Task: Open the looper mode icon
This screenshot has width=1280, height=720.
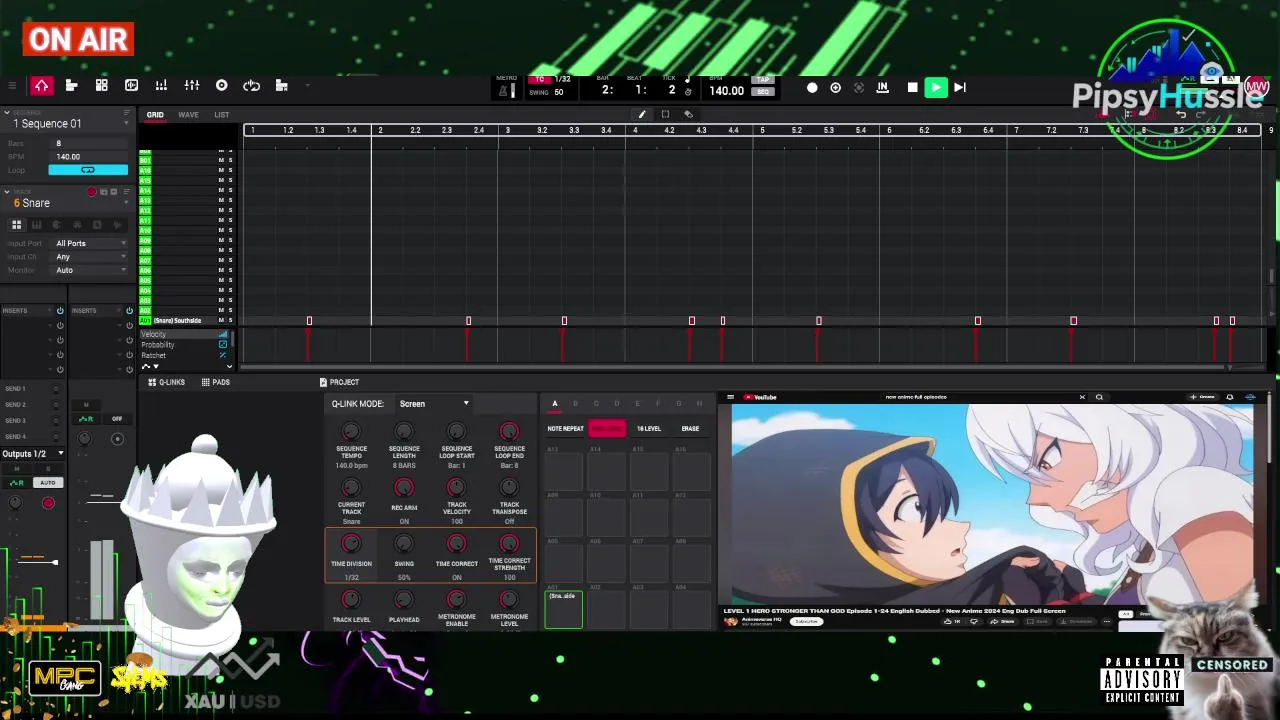Action: (252, 86)
